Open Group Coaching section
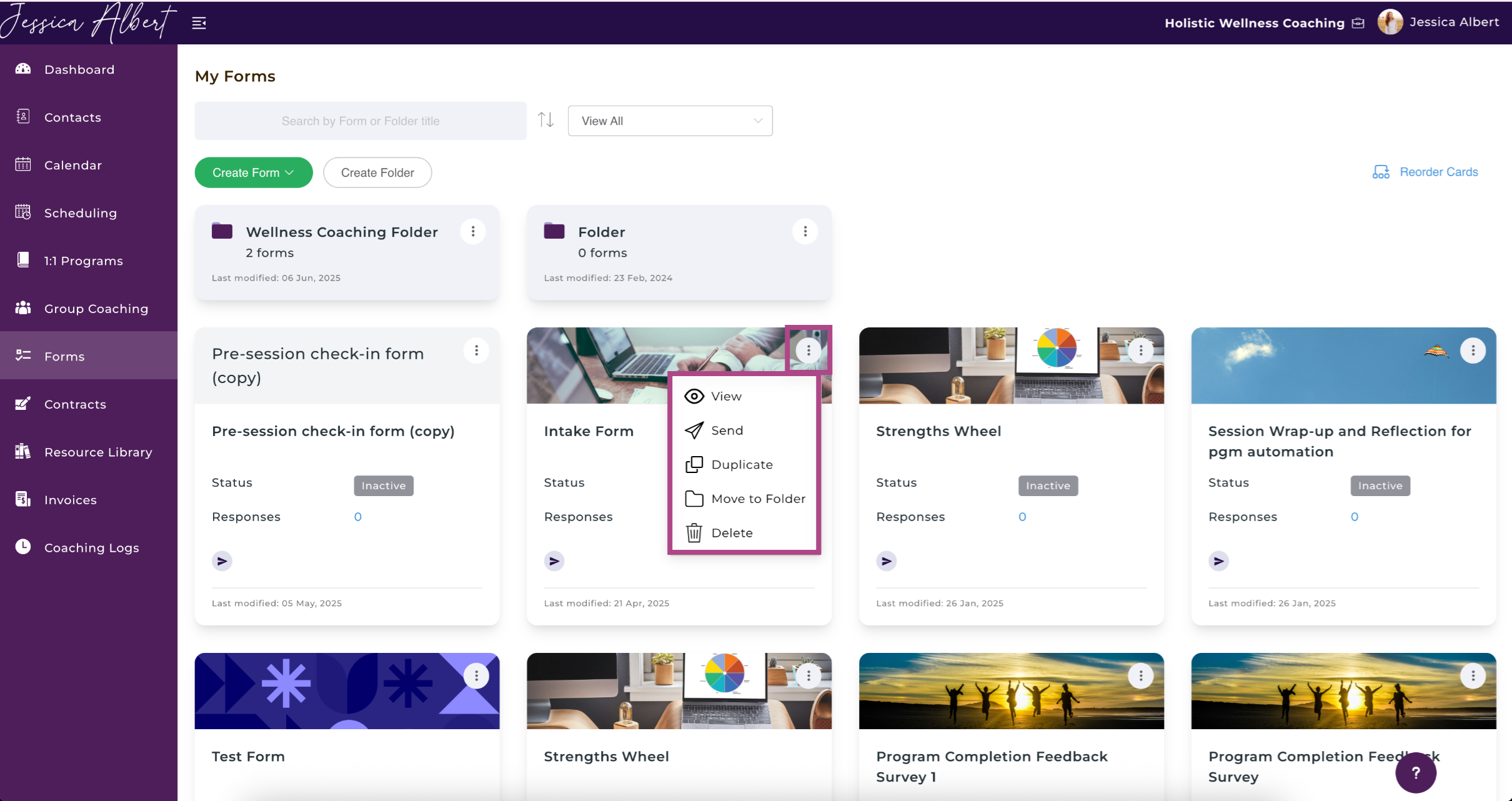The image size is (1512, 801). (x=89, y=309)
